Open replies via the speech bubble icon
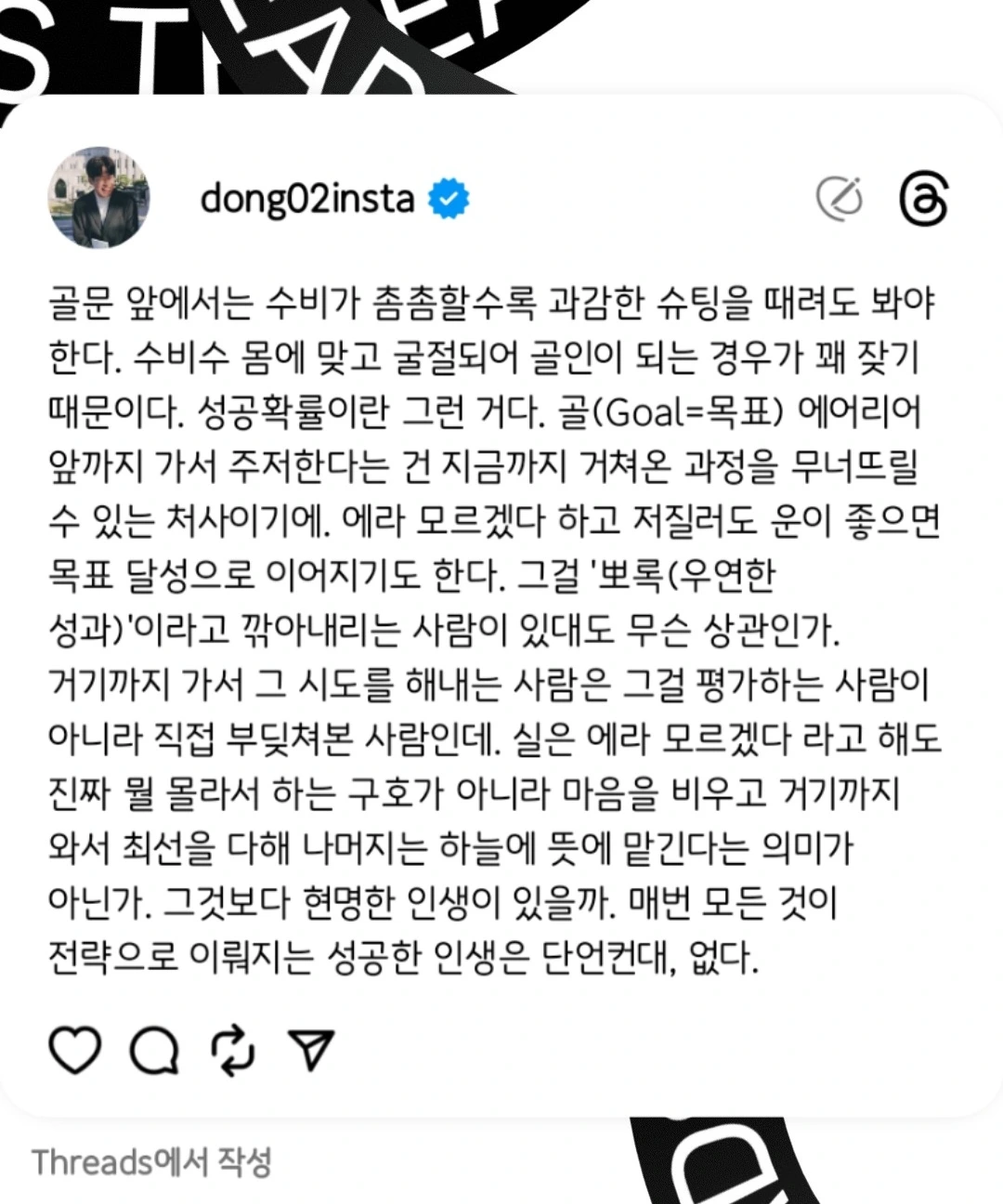This screenshot has height=1204, width=1003. (x=154, y=1050)
